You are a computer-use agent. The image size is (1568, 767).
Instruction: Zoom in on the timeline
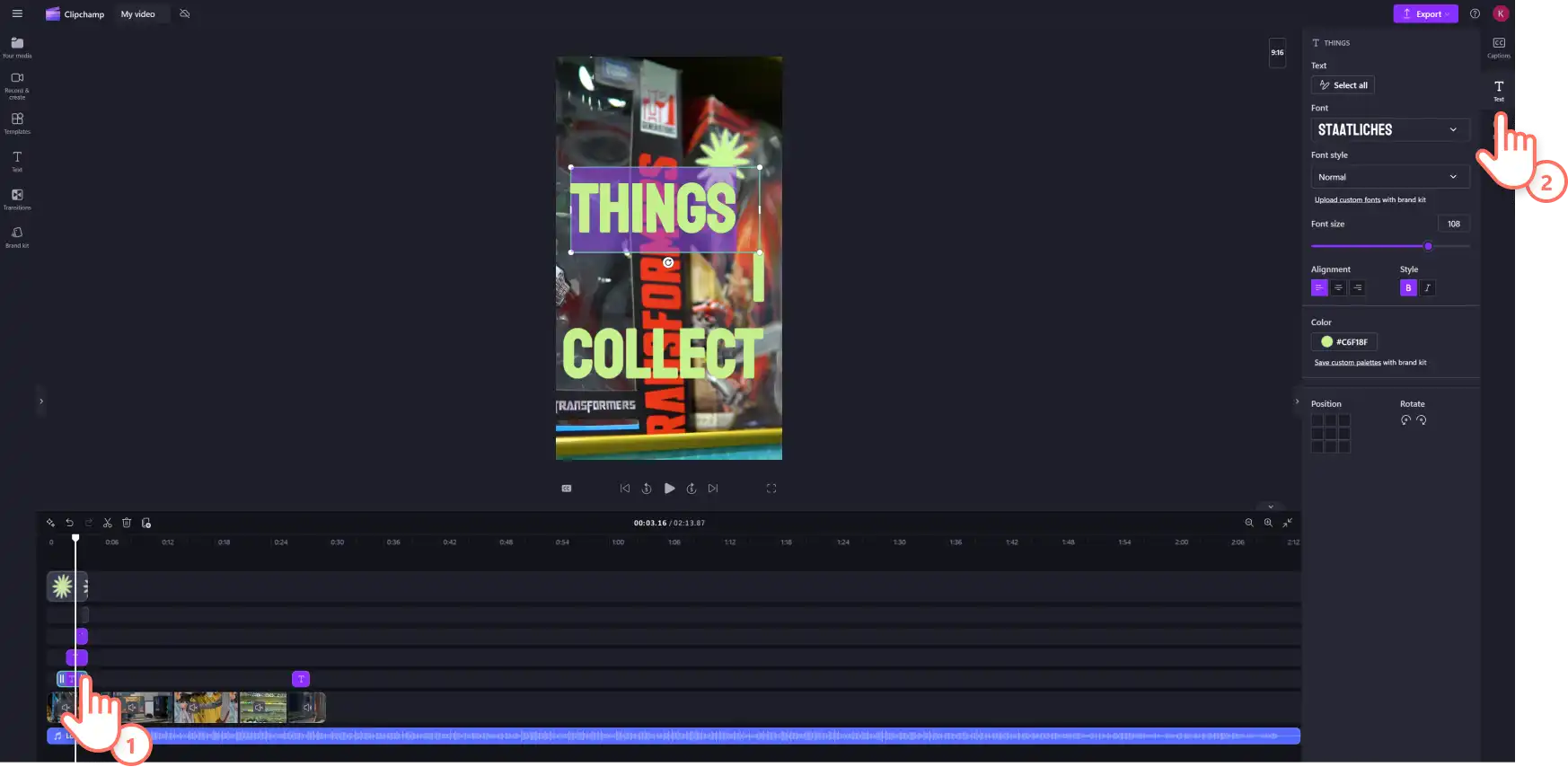click(x=1268, y=523)
